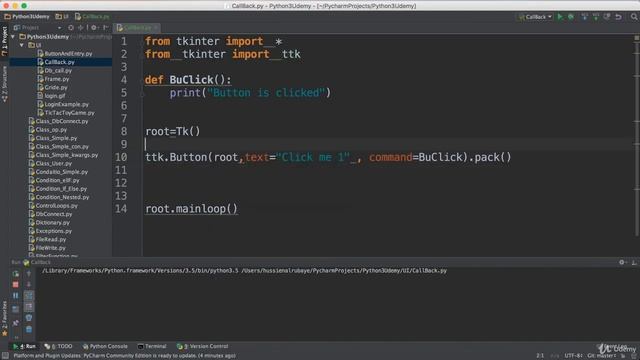Screen dimensions: 640x360
Task: Click the CallBack.py breadcrumb in navigation bar
Action: [x=92, y=17]
